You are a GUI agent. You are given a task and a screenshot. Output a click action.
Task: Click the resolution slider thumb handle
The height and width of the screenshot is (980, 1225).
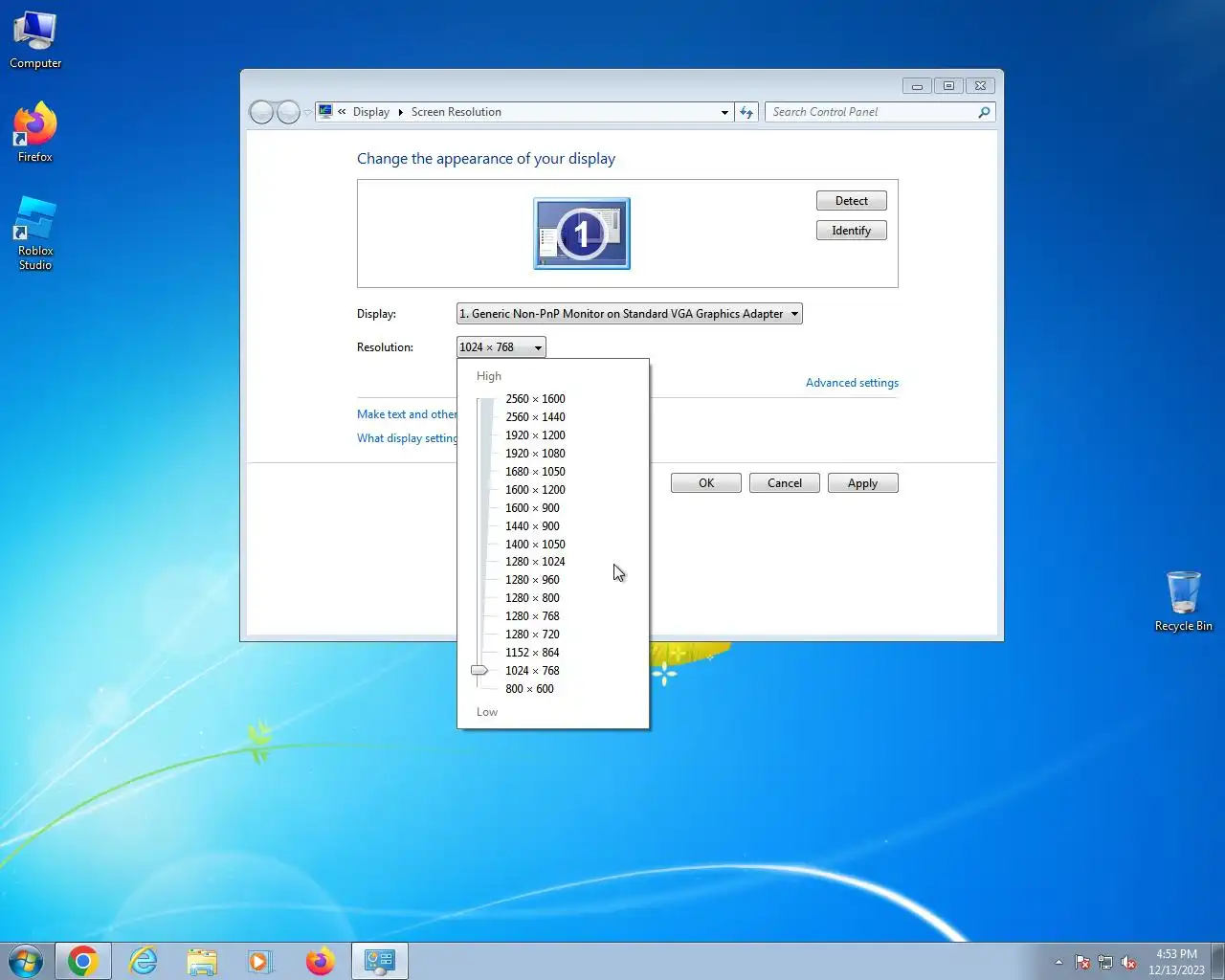[479, 671]
